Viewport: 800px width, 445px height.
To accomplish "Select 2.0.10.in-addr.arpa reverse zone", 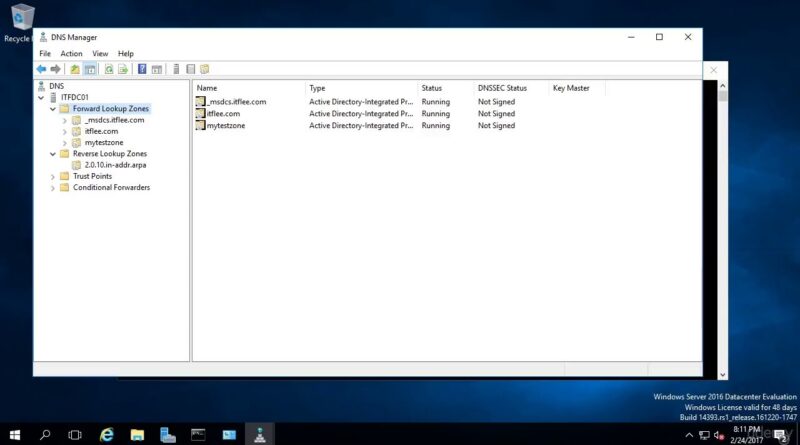I will click(115, 165).
